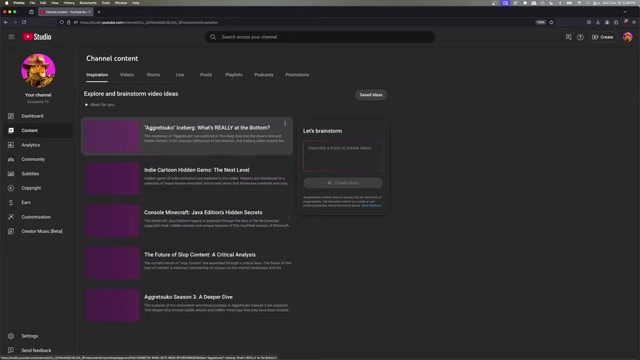Go back with the browser back arrow
Image resolution: width=640 pixels, height=360 pixels.
coord(6,22)
